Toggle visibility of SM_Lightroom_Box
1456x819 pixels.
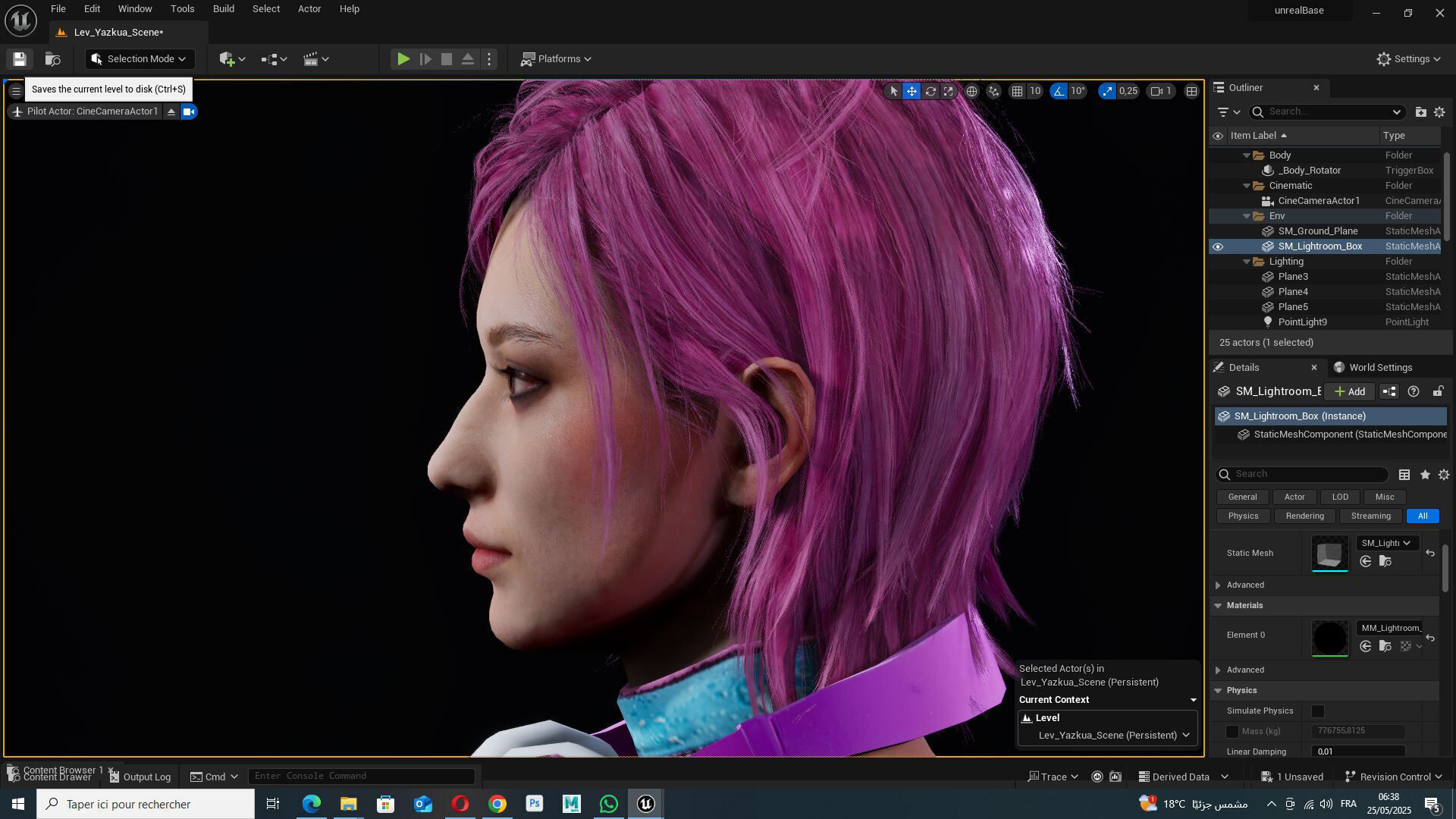pyautogui.click(x=1218, y=246)
